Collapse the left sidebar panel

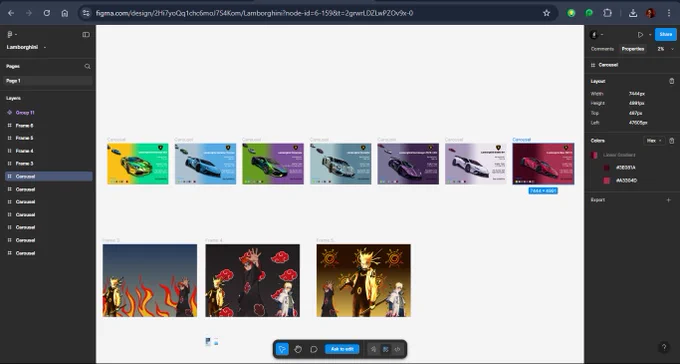[x=86, y=34]
